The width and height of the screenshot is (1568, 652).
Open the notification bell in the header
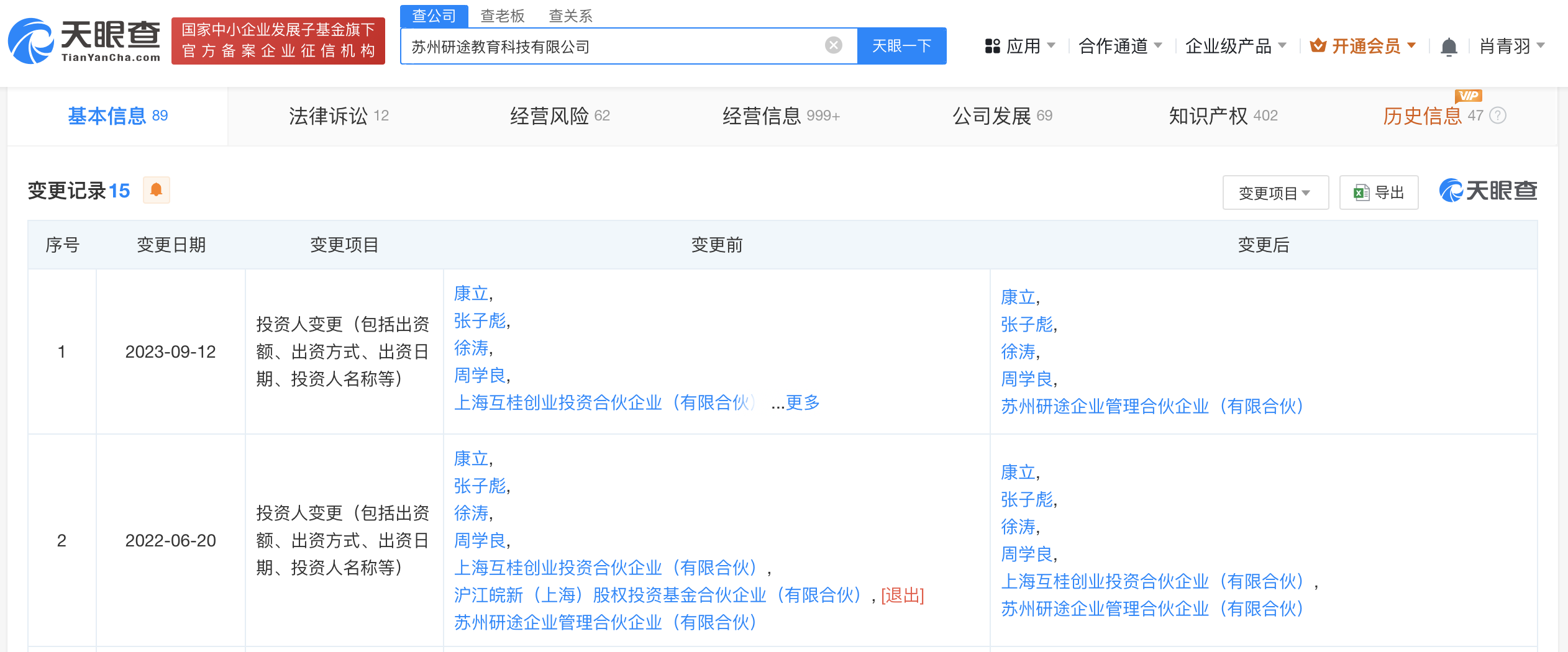point(1449,47)
